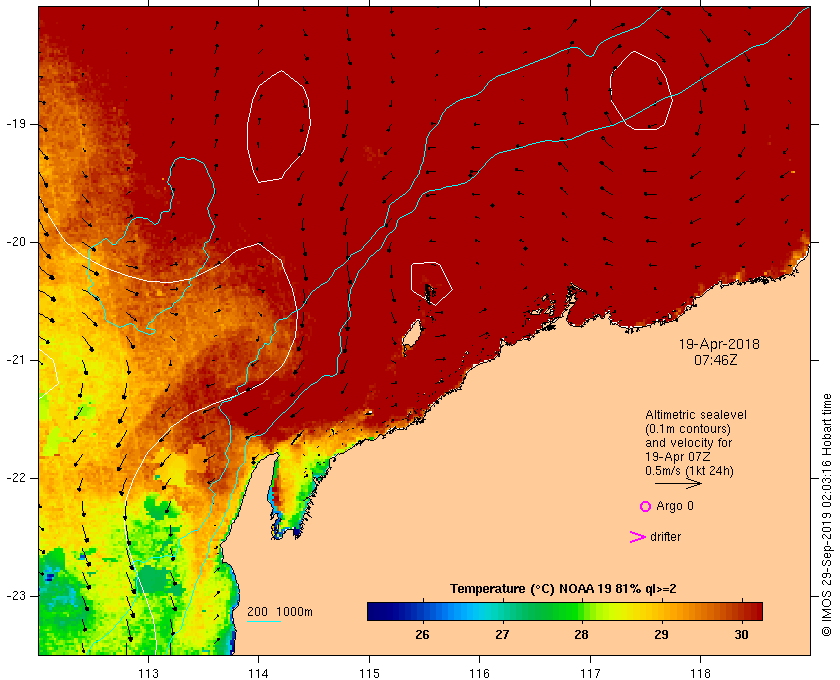840x680 pixels.
Task: Click the latitude axis label -20
Action: pyautogui.click(x=16, y=242)
